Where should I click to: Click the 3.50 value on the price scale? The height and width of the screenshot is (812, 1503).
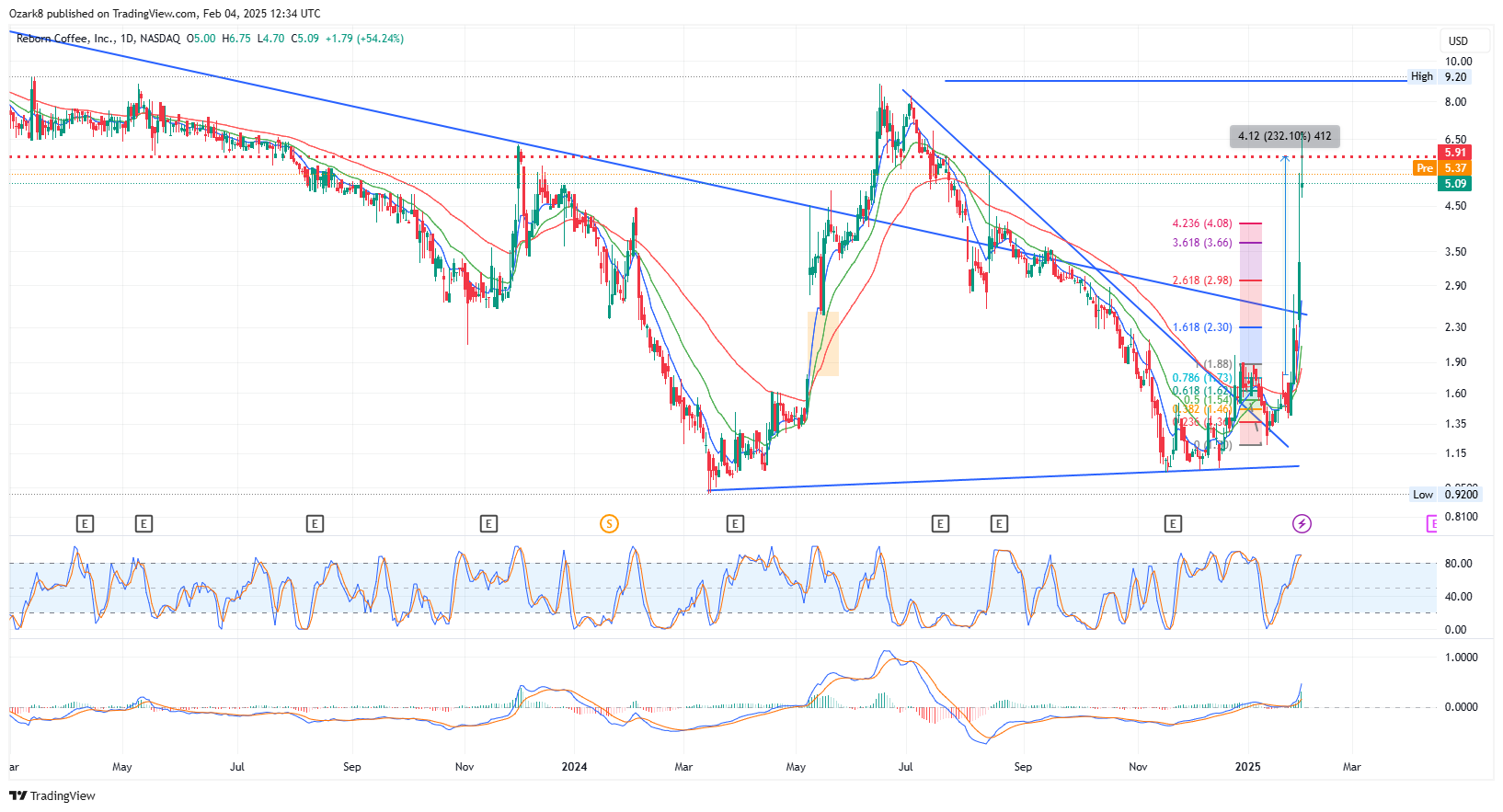(1455, 252)
